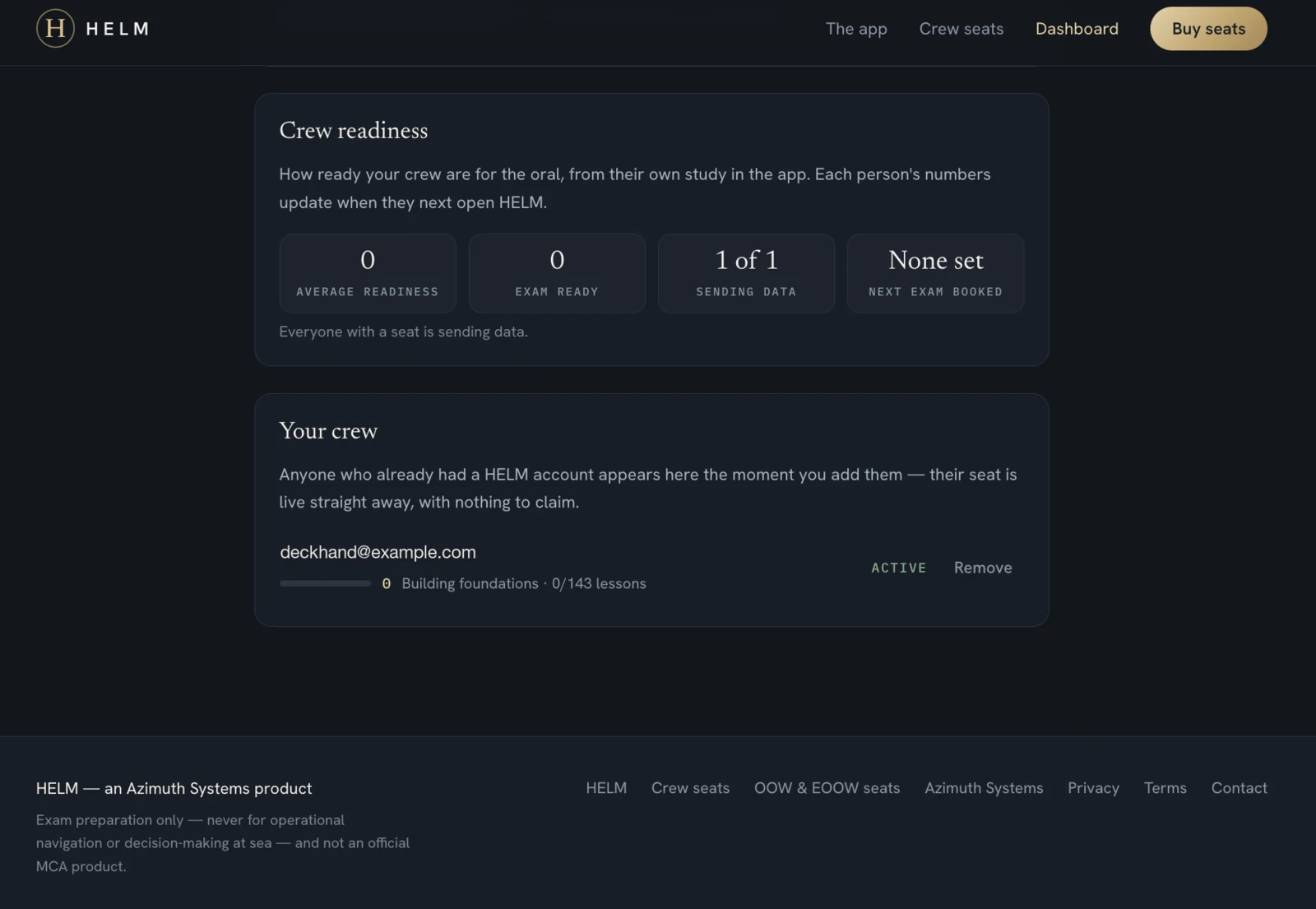Open The app nav link
The width and height of the screenshot is (1316, 909).
pos(856,29)
